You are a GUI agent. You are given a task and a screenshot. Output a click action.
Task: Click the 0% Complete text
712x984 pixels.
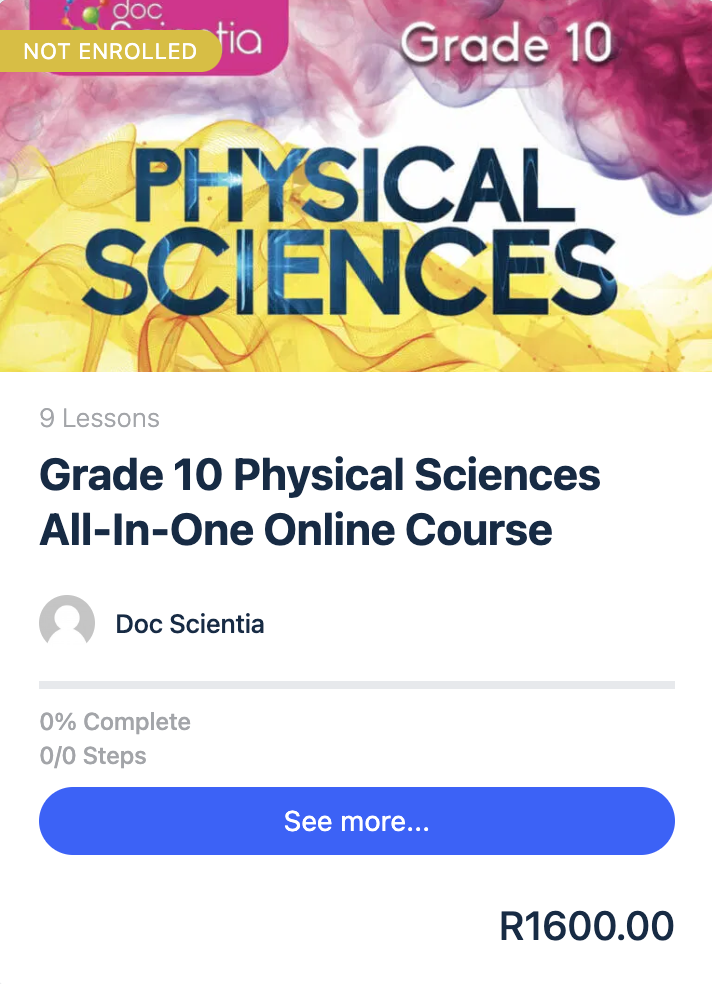tap(115, 721)
